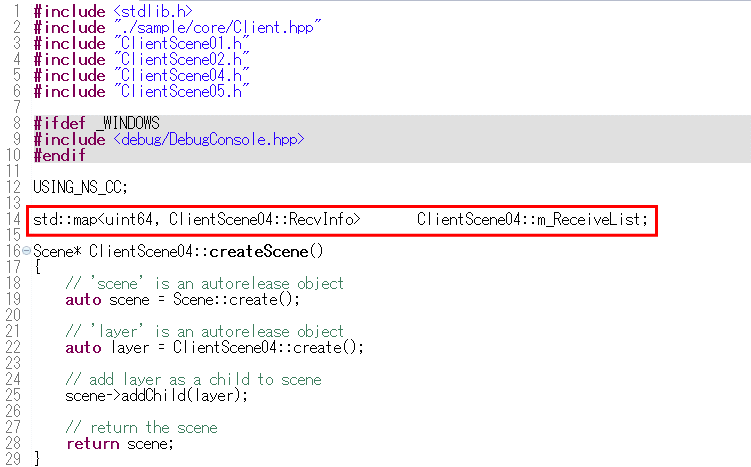
Task: Click the line number 14 in gutter
Action: (13, 219)
